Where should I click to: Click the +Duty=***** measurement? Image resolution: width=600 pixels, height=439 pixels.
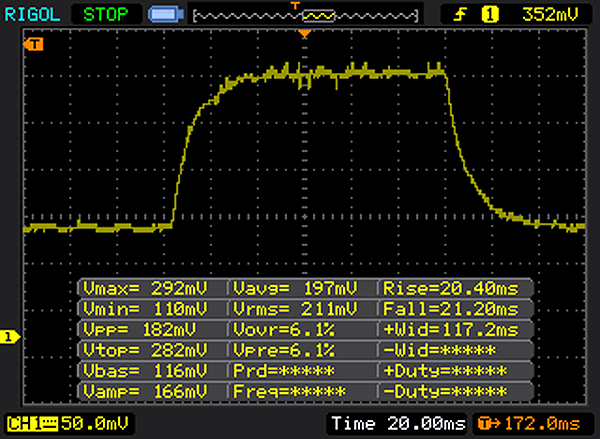(445, 371)
